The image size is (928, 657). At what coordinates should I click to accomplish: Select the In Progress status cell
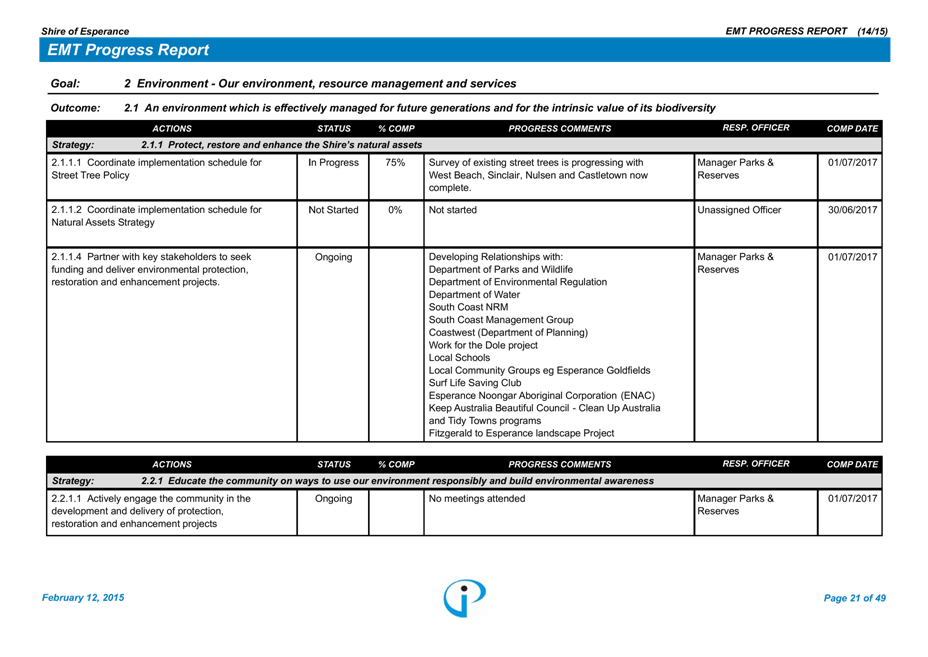tap(333, 163)
